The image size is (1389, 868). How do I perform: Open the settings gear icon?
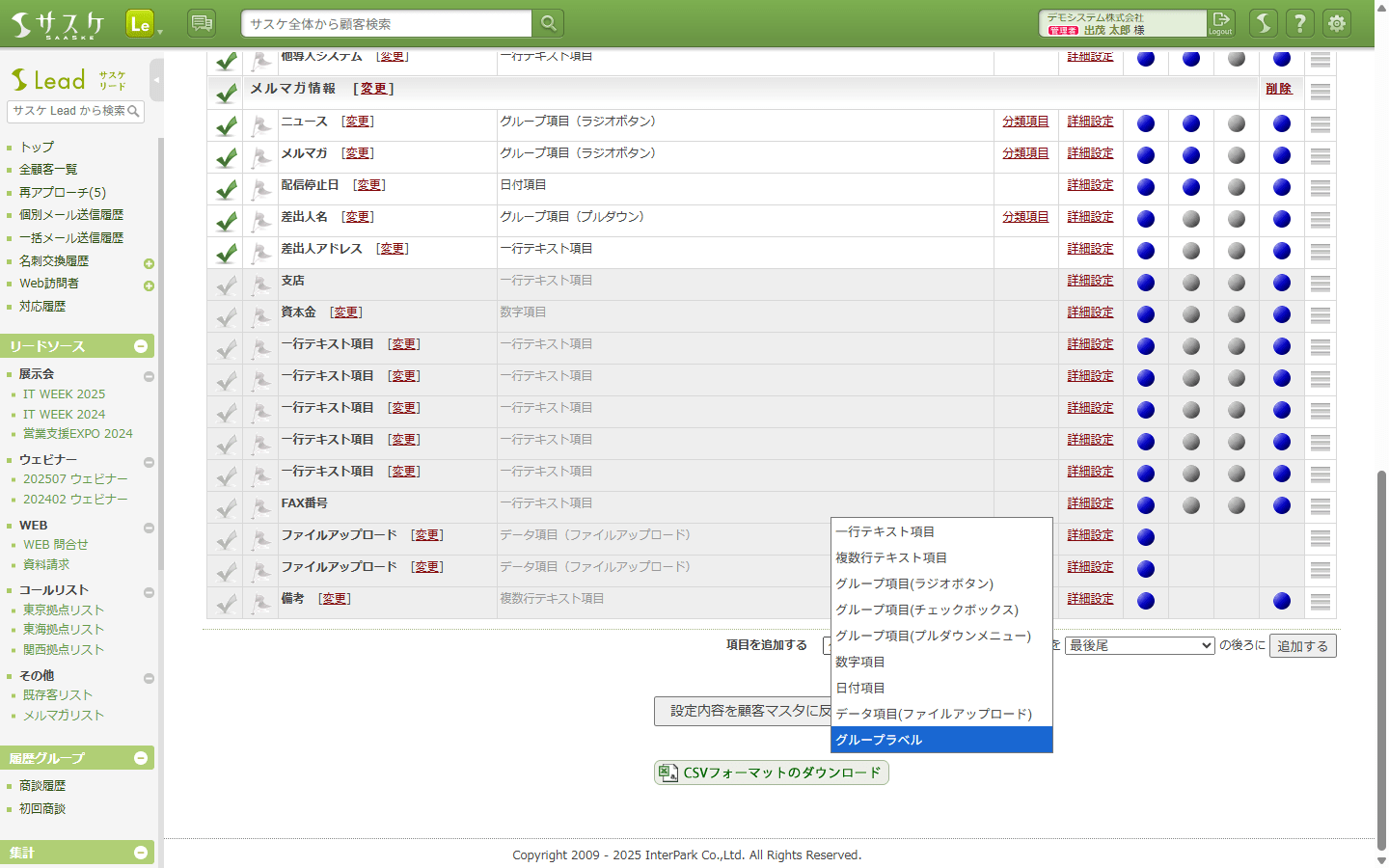click(1337, 23)
